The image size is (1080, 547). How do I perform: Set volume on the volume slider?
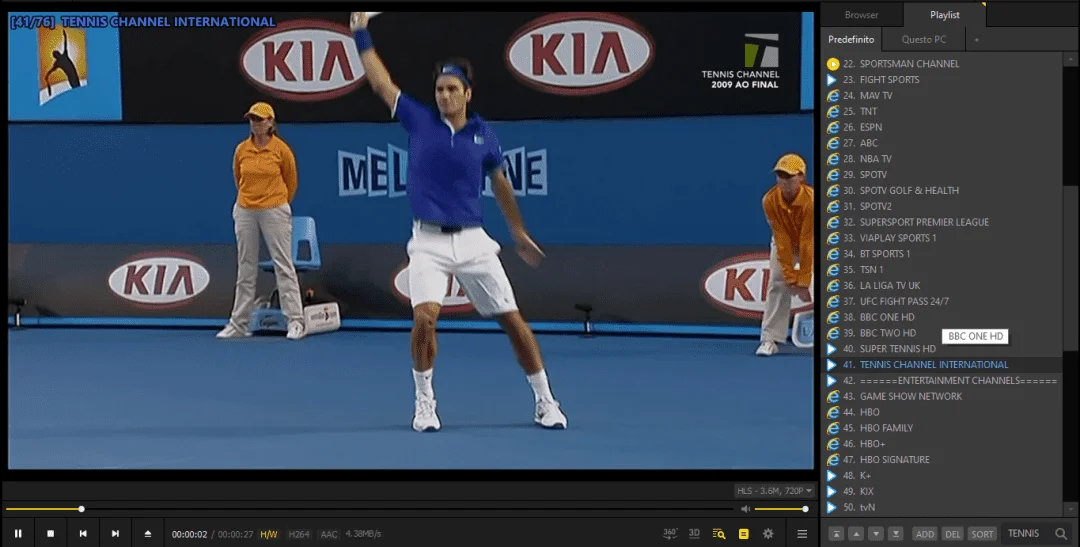coord(781,509)
